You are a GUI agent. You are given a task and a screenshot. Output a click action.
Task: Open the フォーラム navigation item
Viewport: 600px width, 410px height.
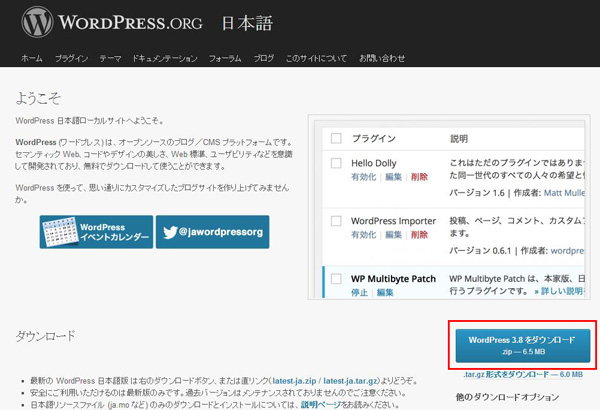click(225, 59)
